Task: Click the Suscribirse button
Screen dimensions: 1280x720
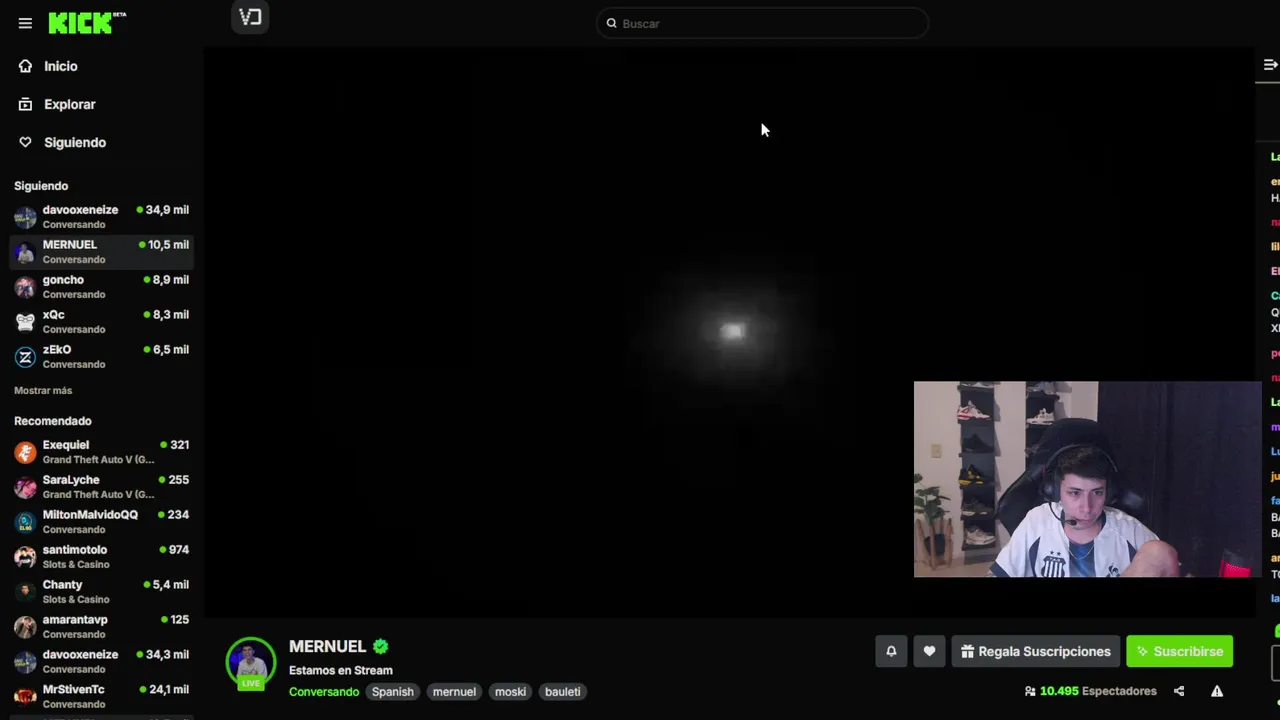Action: click(1180, 651)
